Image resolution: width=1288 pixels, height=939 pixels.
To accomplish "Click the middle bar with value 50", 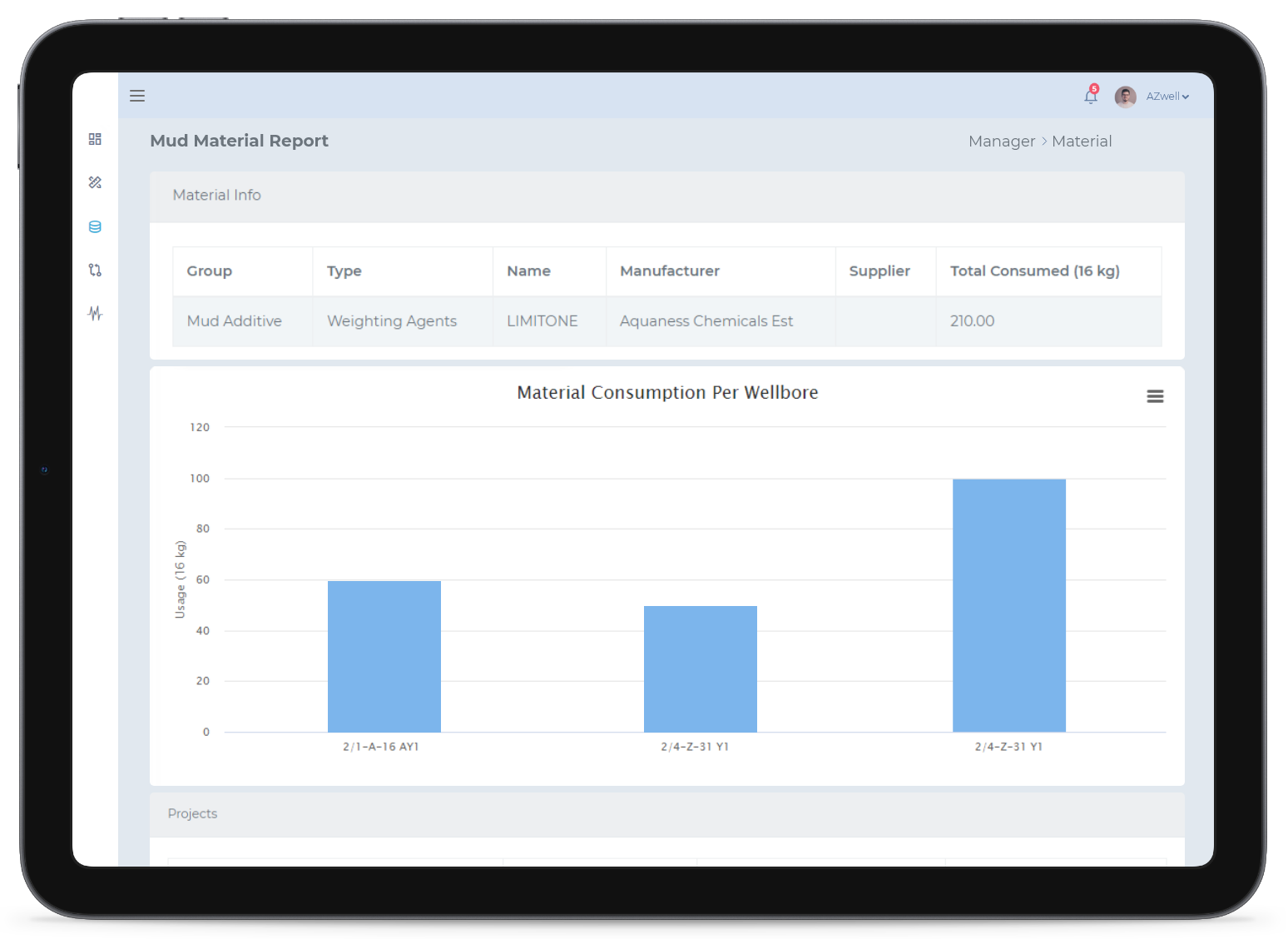I will 700,668.
